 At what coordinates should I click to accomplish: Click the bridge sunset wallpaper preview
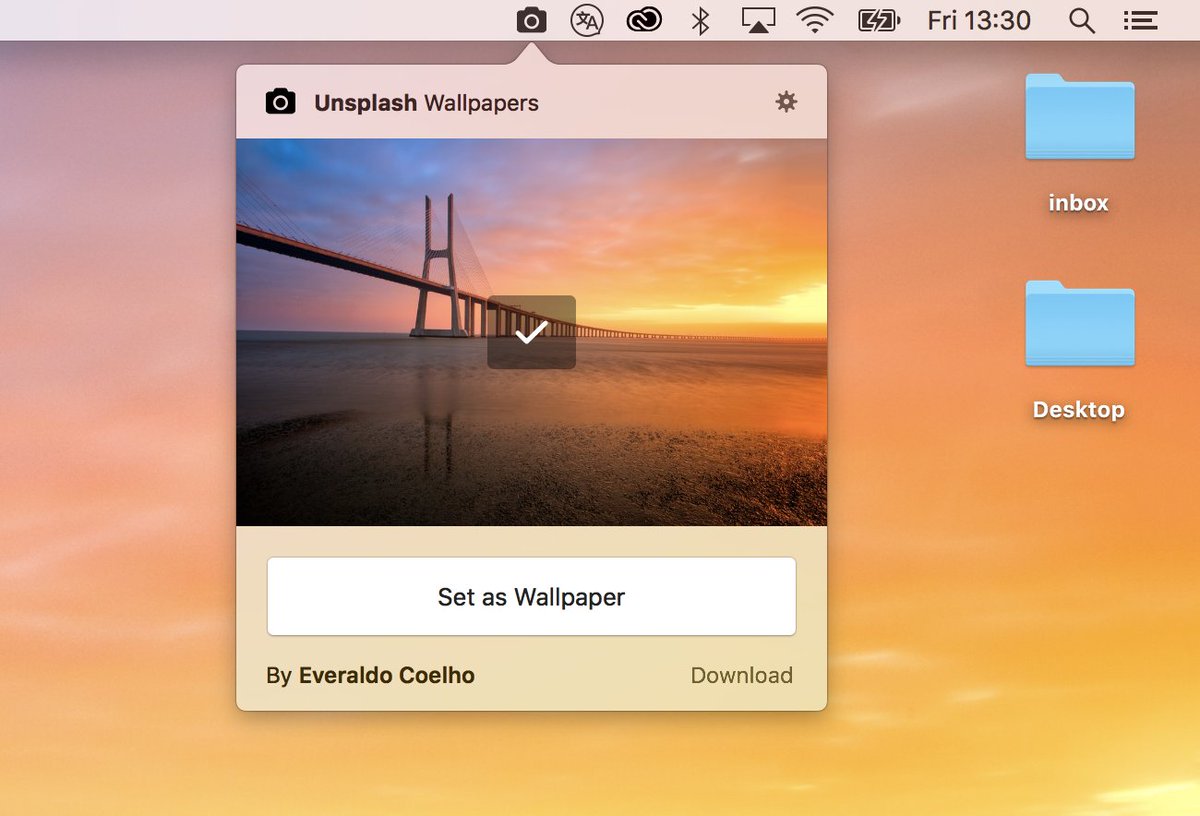pos(531,332)
